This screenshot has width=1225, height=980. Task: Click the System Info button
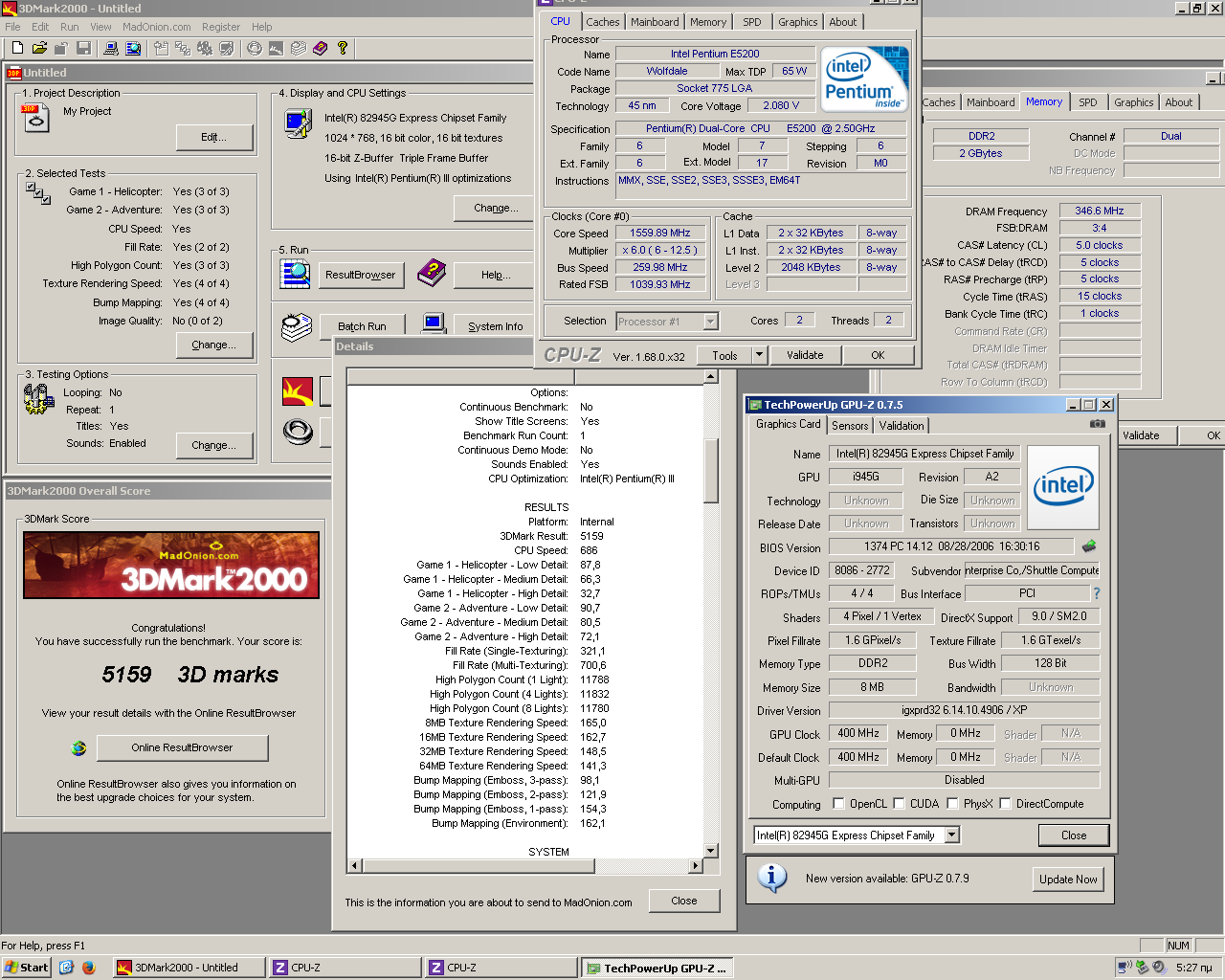tap(496, 326)
